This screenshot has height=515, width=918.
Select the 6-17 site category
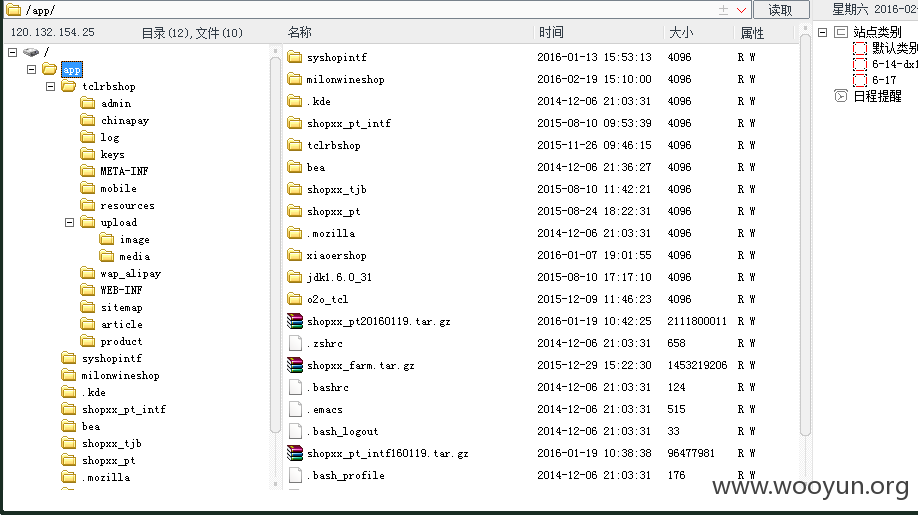point(884,80)
